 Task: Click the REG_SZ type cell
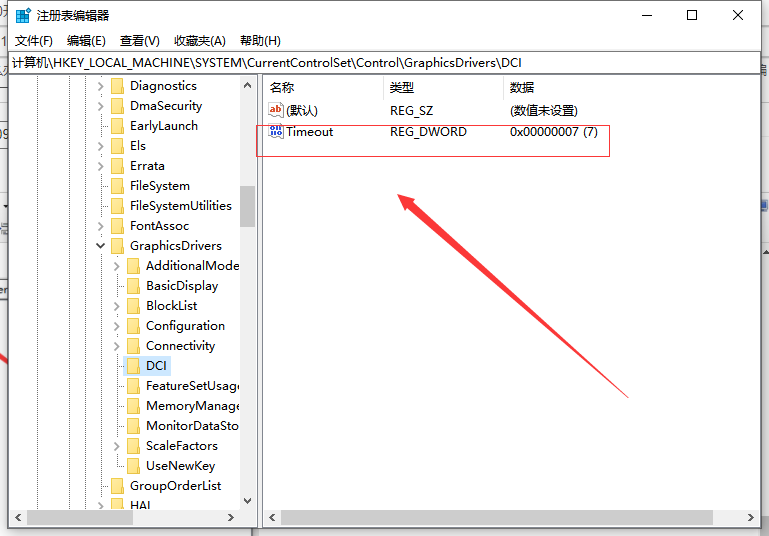coord(411,111)
